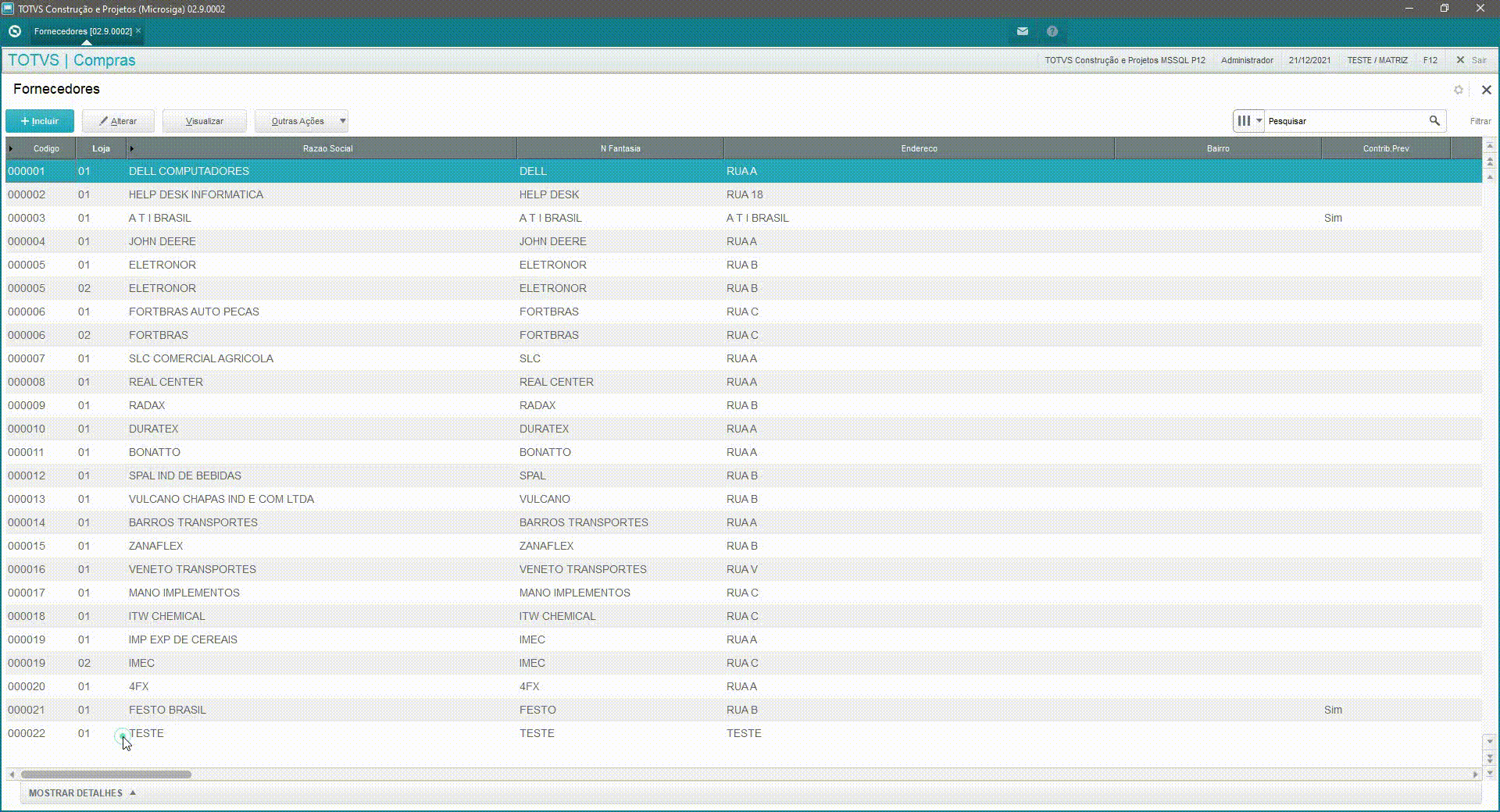Select the DELL COMPUTADORES row

point(744,171)
